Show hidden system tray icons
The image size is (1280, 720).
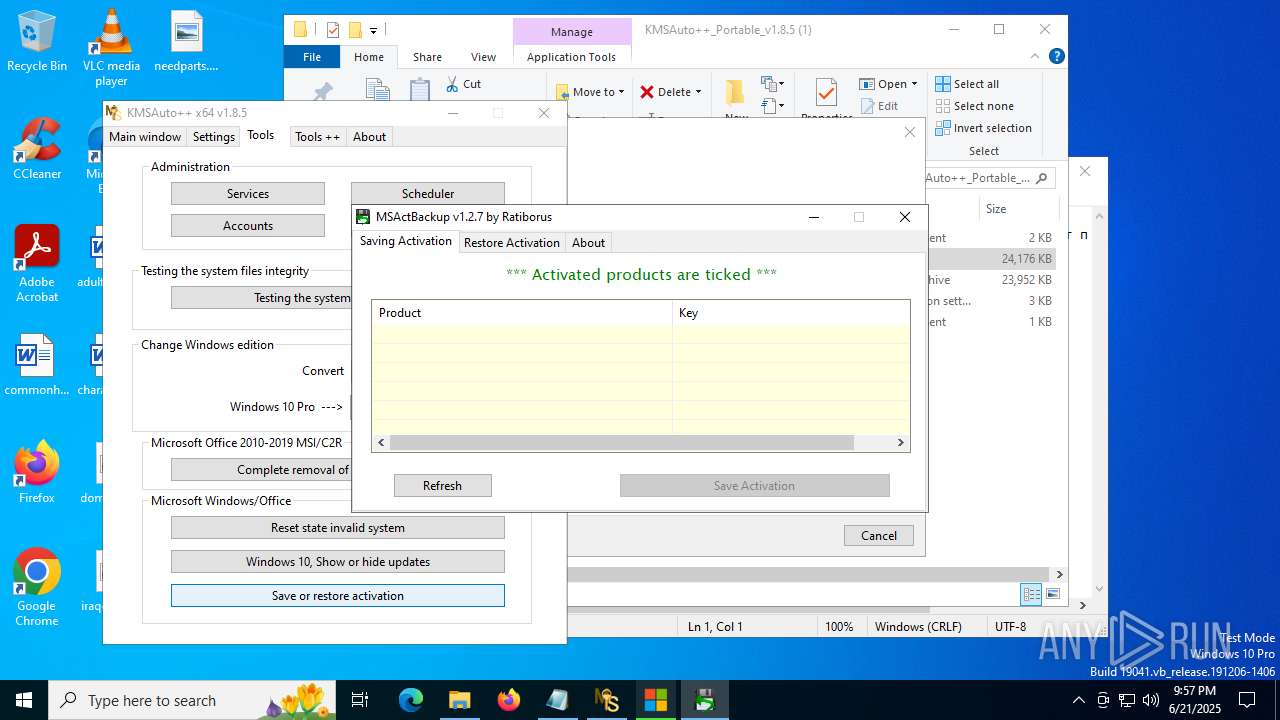(1078, 700)
